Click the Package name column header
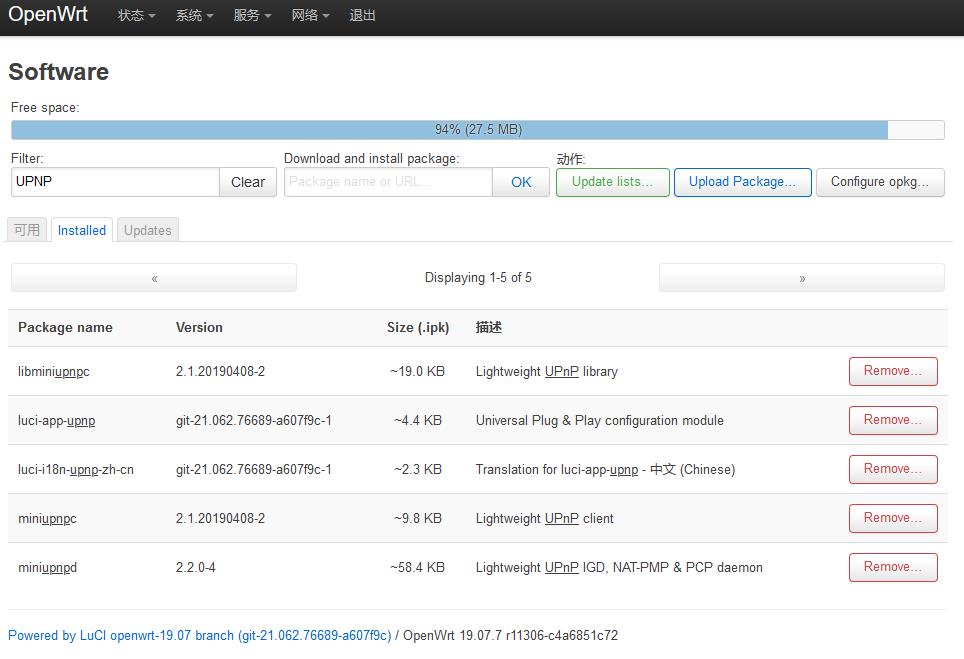This screenshot has height=659, width=964. tap(65, 327)
